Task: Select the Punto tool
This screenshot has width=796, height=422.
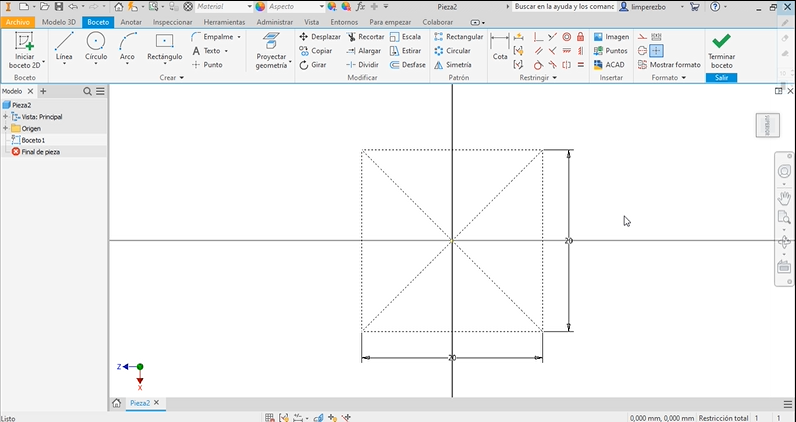Action: point(207,65)
